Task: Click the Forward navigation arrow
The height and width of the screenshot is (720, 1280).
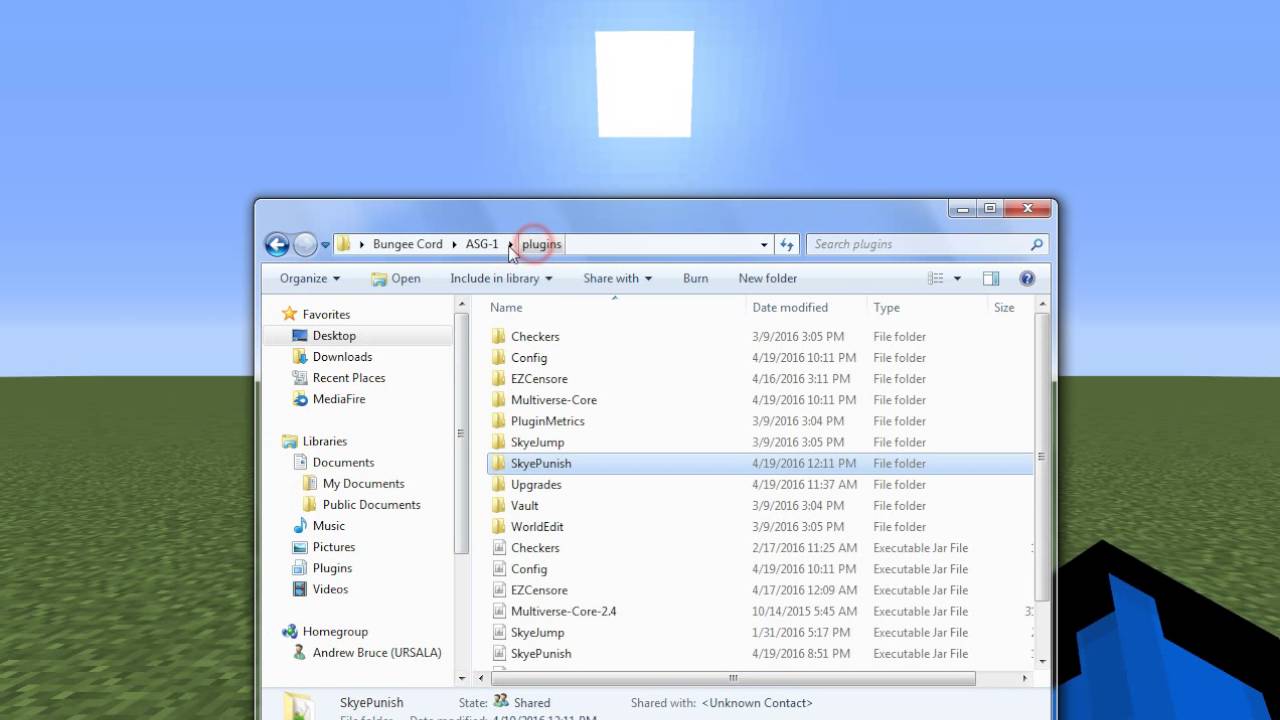Action: click(305, 244)
